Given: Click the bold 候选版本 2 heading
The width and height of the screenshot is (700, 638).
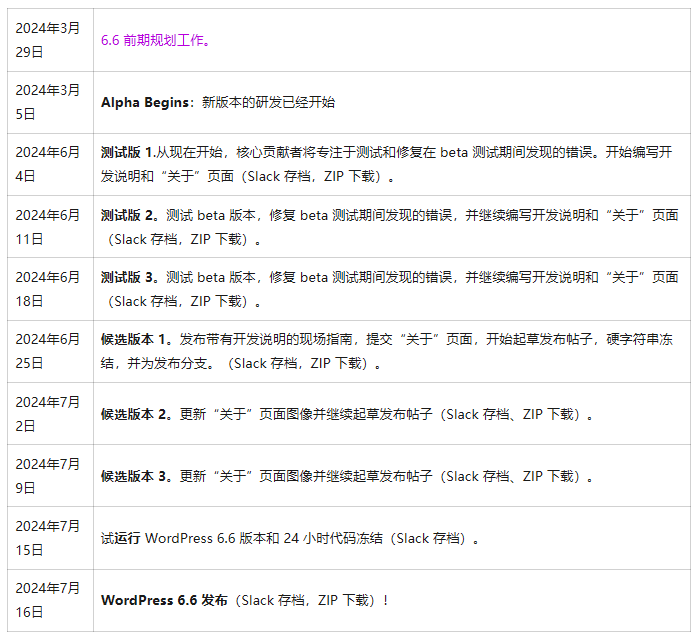Looking at the screenshot, I should click(136, 414).
